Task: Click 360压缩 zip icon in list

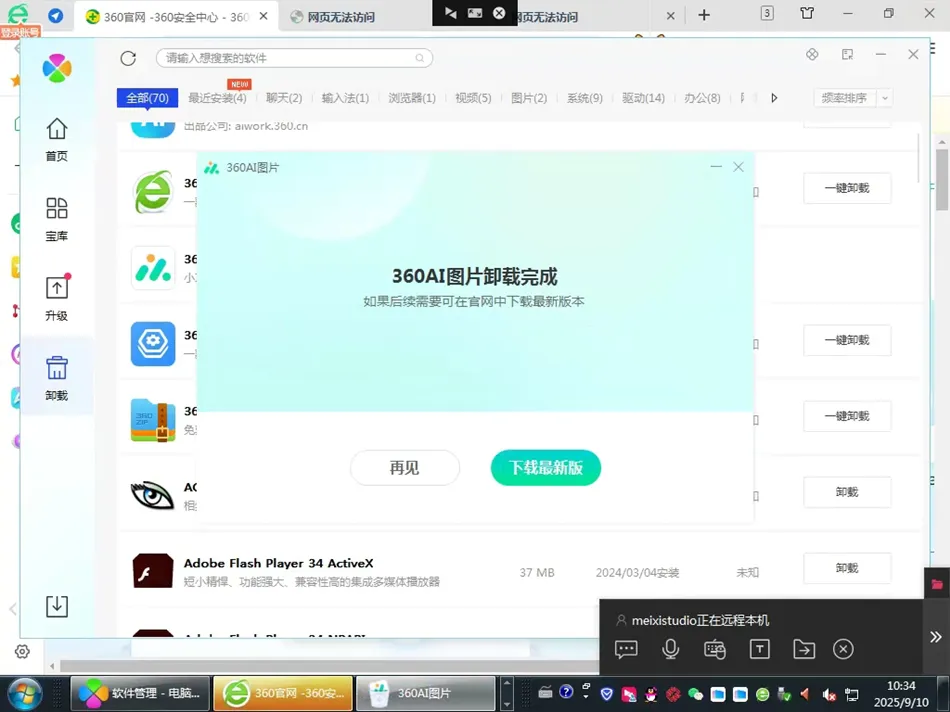Action: coord(153,420)
